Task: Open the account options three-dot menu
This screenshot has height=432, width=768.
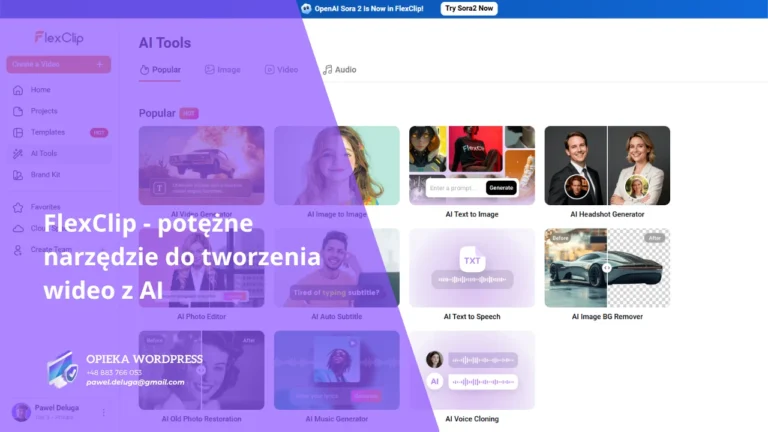Action: [103, 412]
